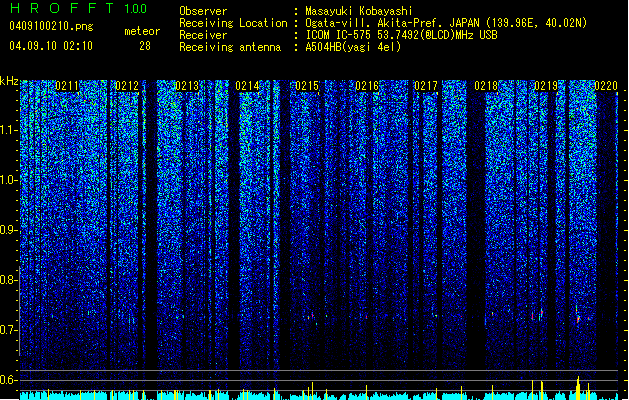Click the meteor count 28
The image size is (629, 400).
click(145, 46)
